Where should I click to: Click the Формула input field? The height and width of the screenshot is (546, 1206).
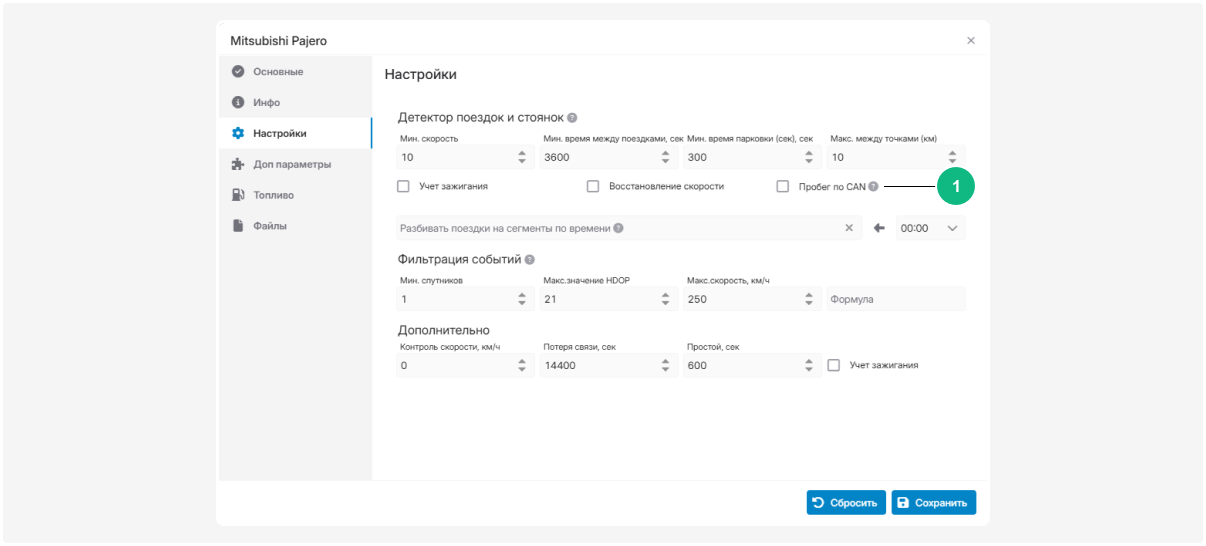coord(895,299)
